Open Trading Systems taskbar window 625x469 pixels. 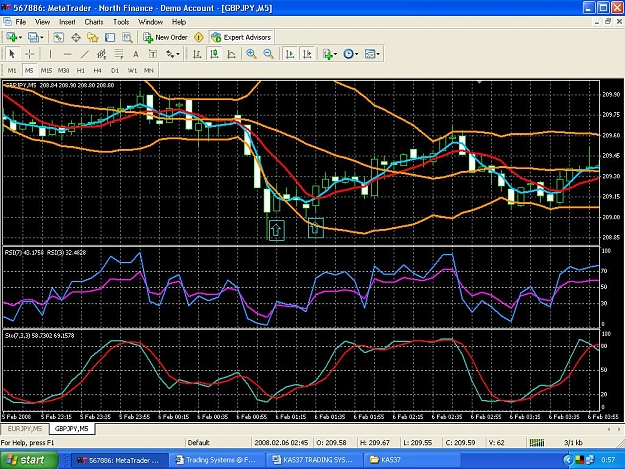coord(217,460)
